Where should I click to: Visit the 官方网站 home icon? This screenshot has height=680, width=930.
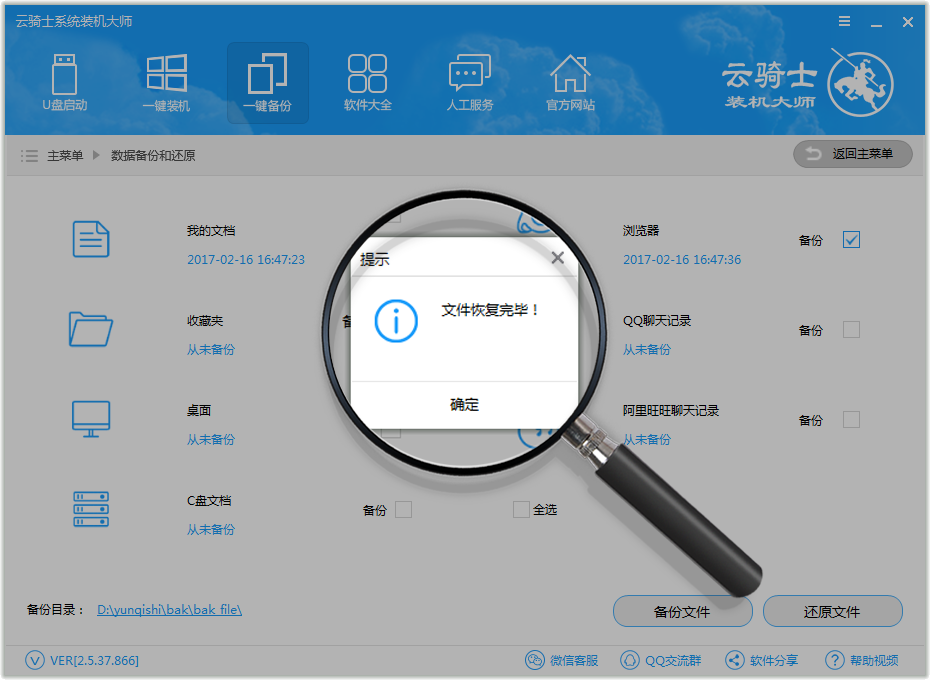click(570, 82)
